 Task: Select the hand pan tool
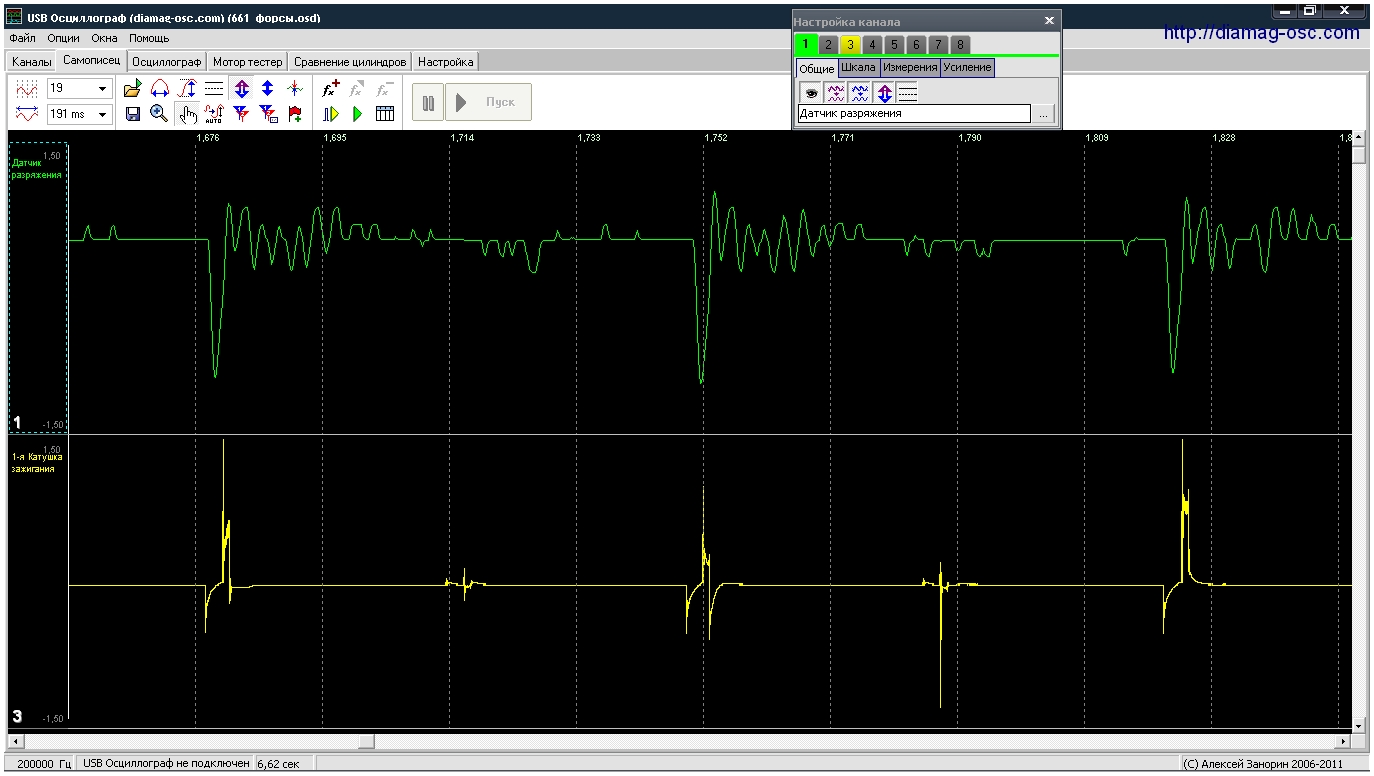(x=187, y=114)
